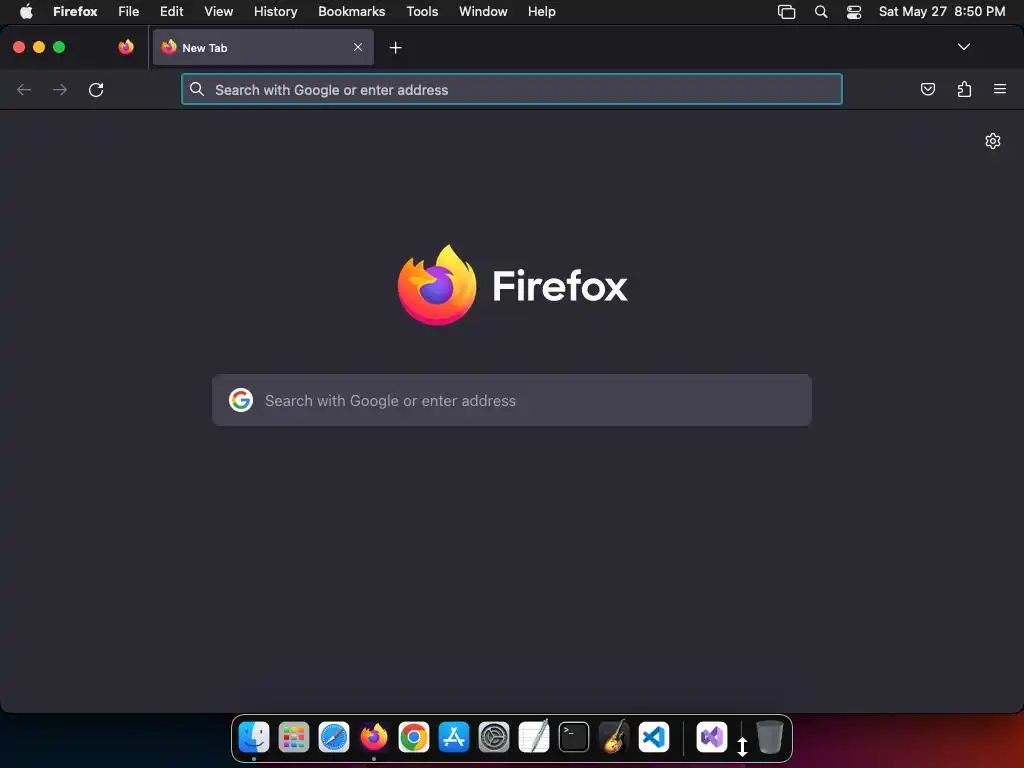The height and width of the screenshot is (768, 1024).
Task: Open the History menu
Action: click(x=276, y=11)
